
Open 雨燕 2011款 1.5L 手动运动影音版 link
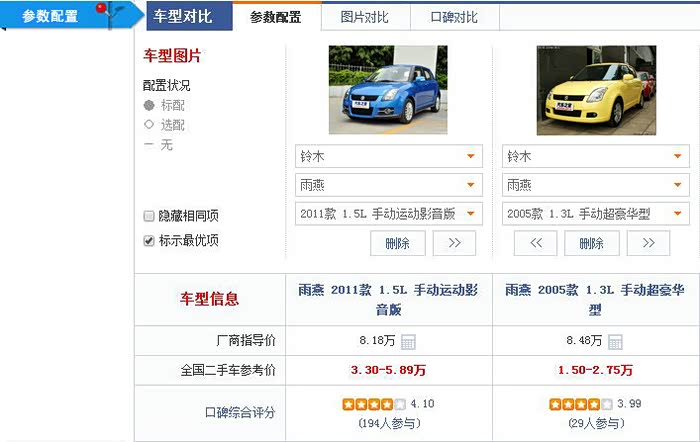pyautogui.click(x=388, y=299)
